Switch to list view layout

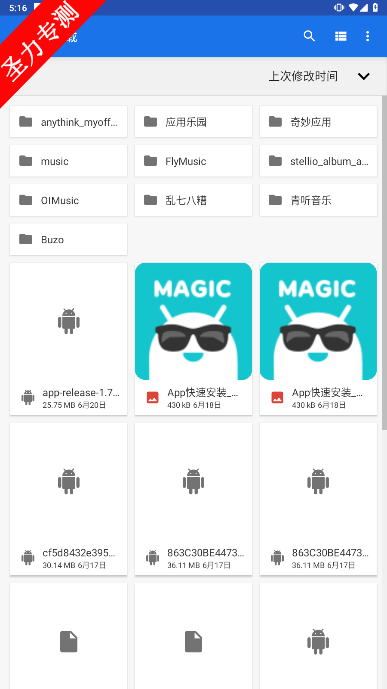click(340, 36)
